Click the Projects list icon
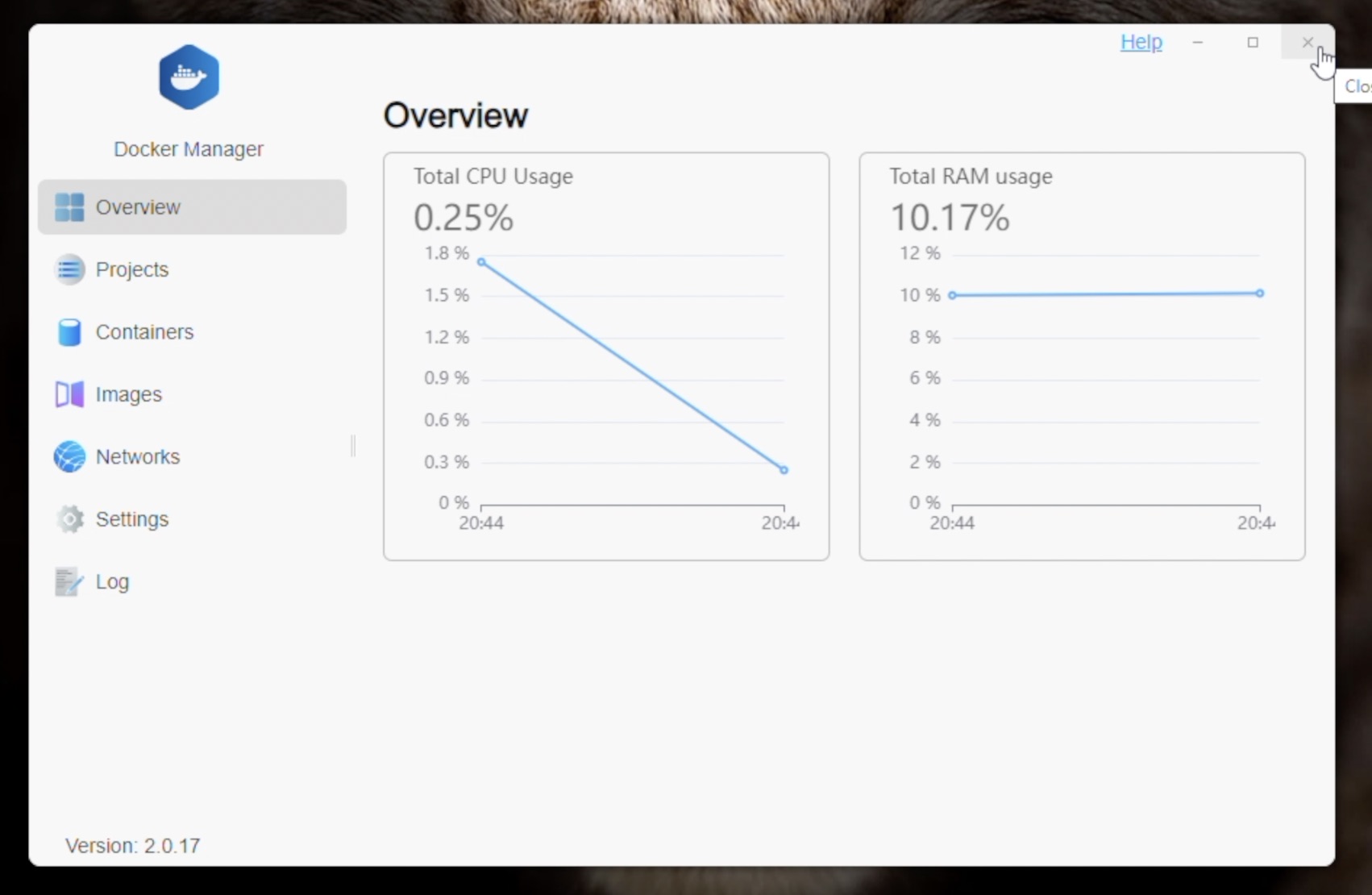1372x895 pixels. click(69, 269)
